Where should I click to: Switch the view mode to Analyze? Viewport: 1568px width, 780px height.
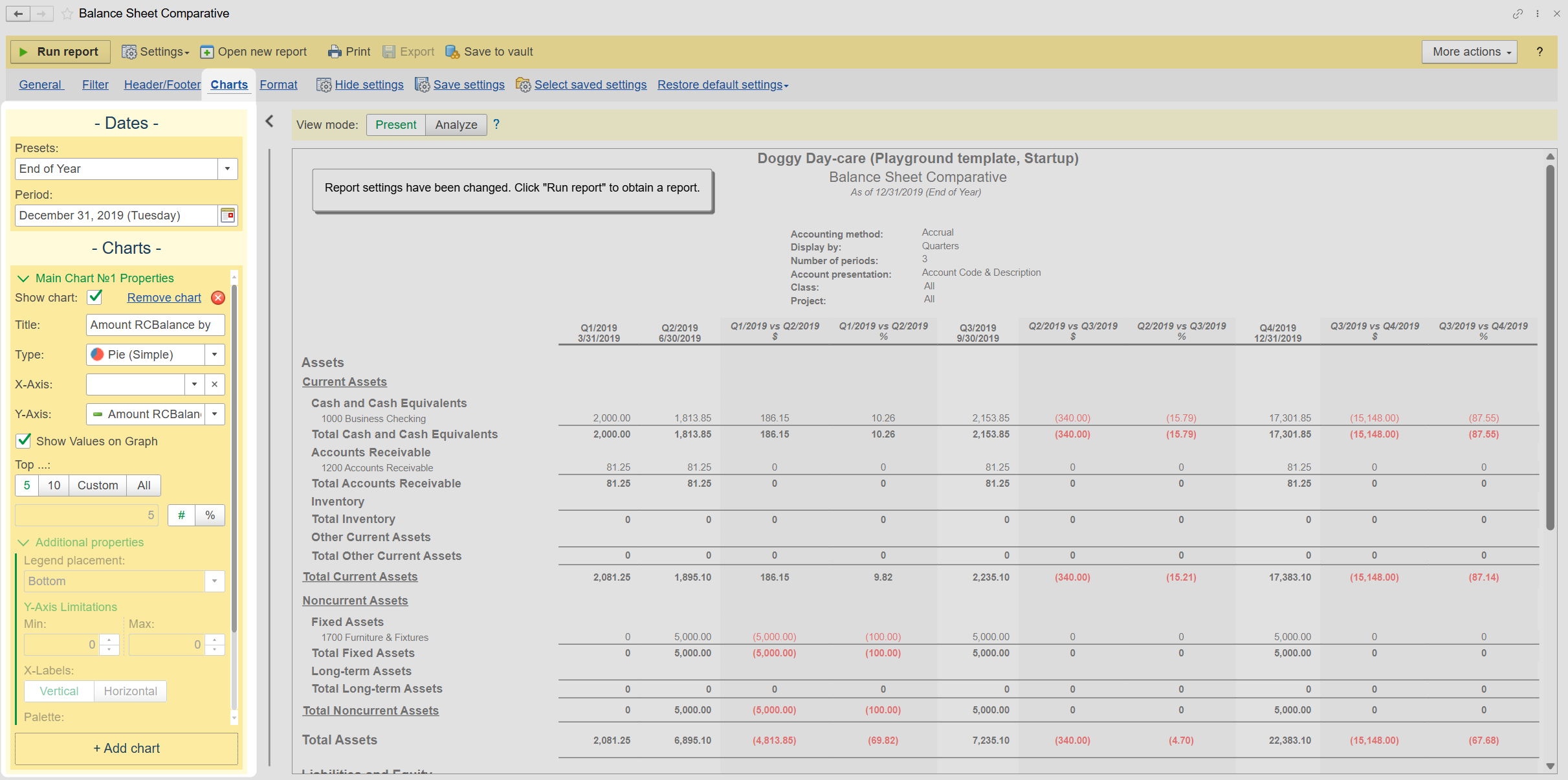pyautogui.click(x=456, y=125)
